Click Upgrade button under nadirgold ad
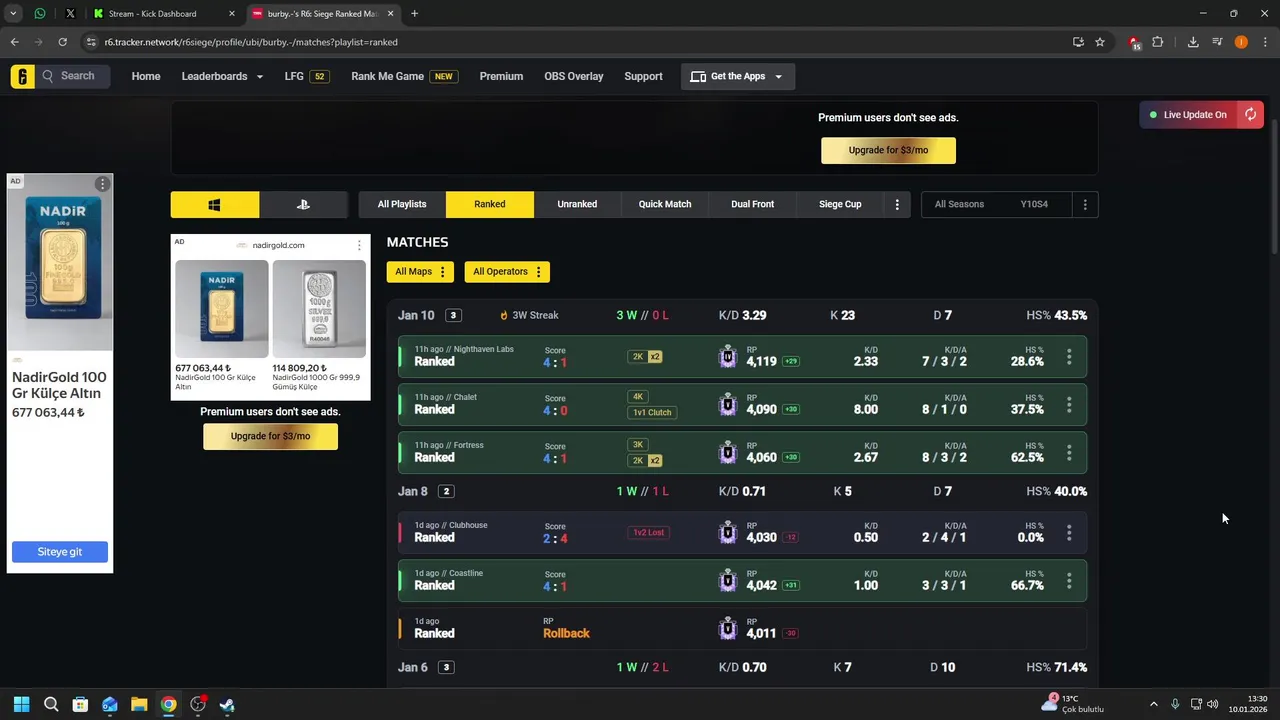The width and height of the screenshot is (1280, 720). (x=270, y=436)
